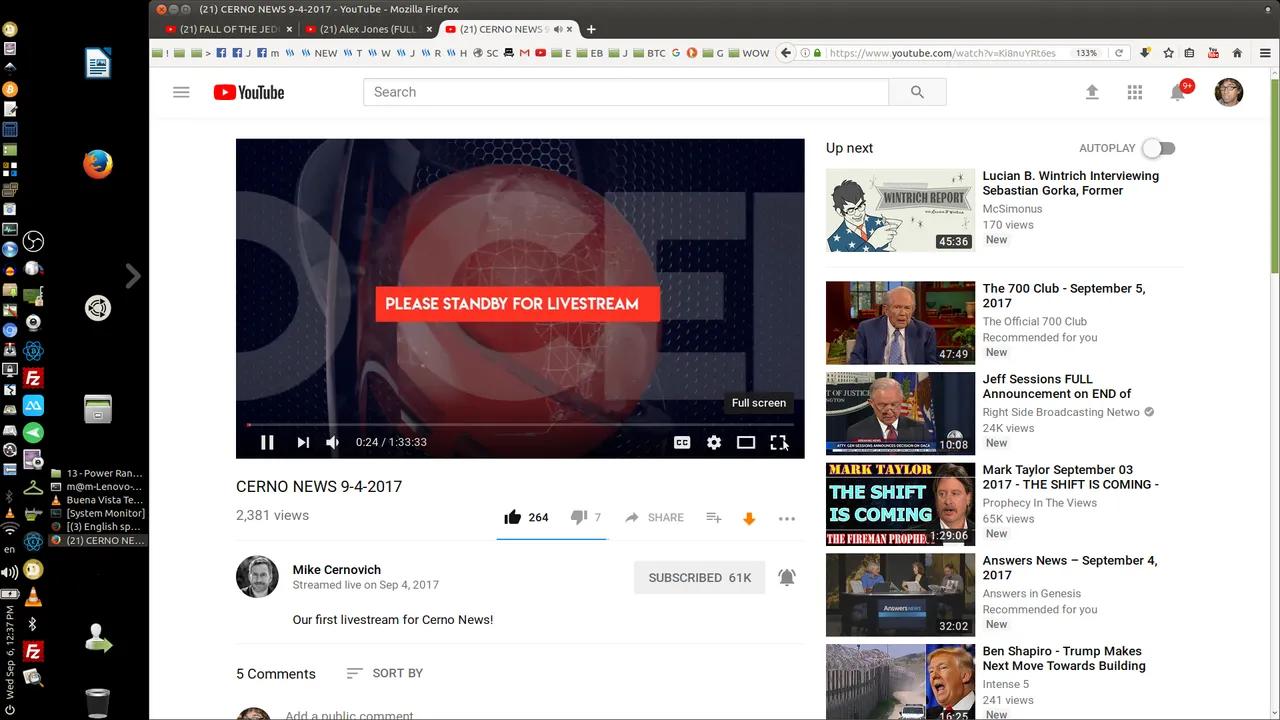Open the Firefox hamburger menu
The image size is (1280, 720).
click(1263, 53)
